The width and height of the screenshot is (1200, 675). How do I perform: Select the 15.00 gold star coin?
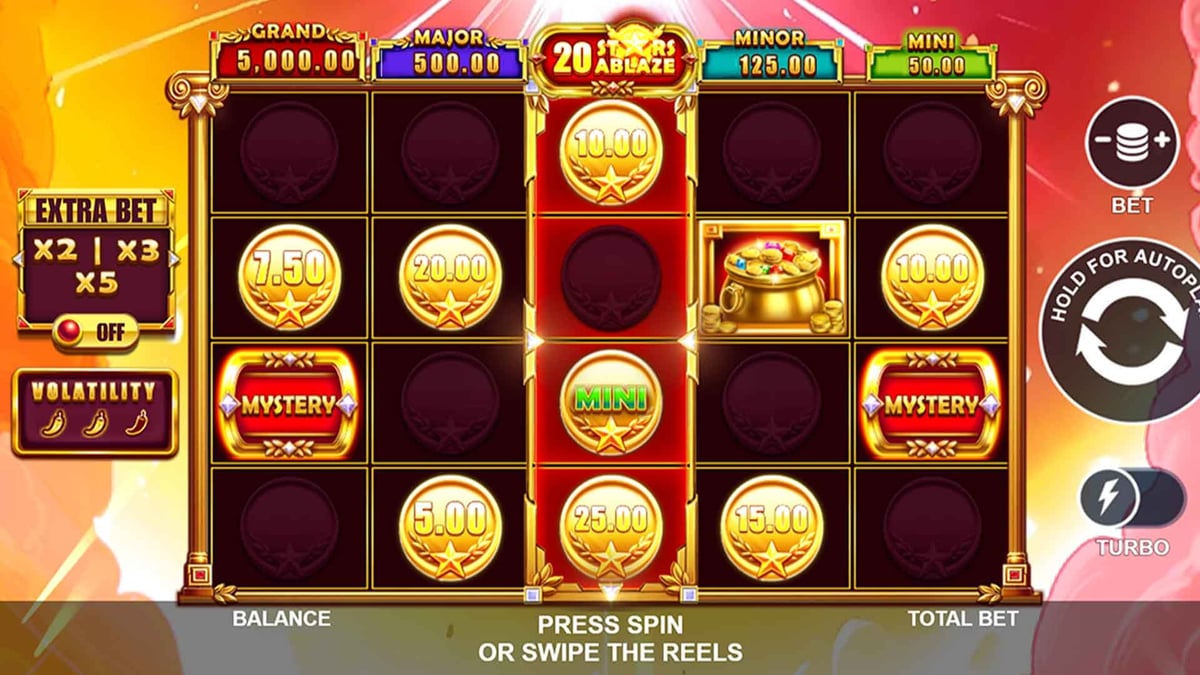771,527
